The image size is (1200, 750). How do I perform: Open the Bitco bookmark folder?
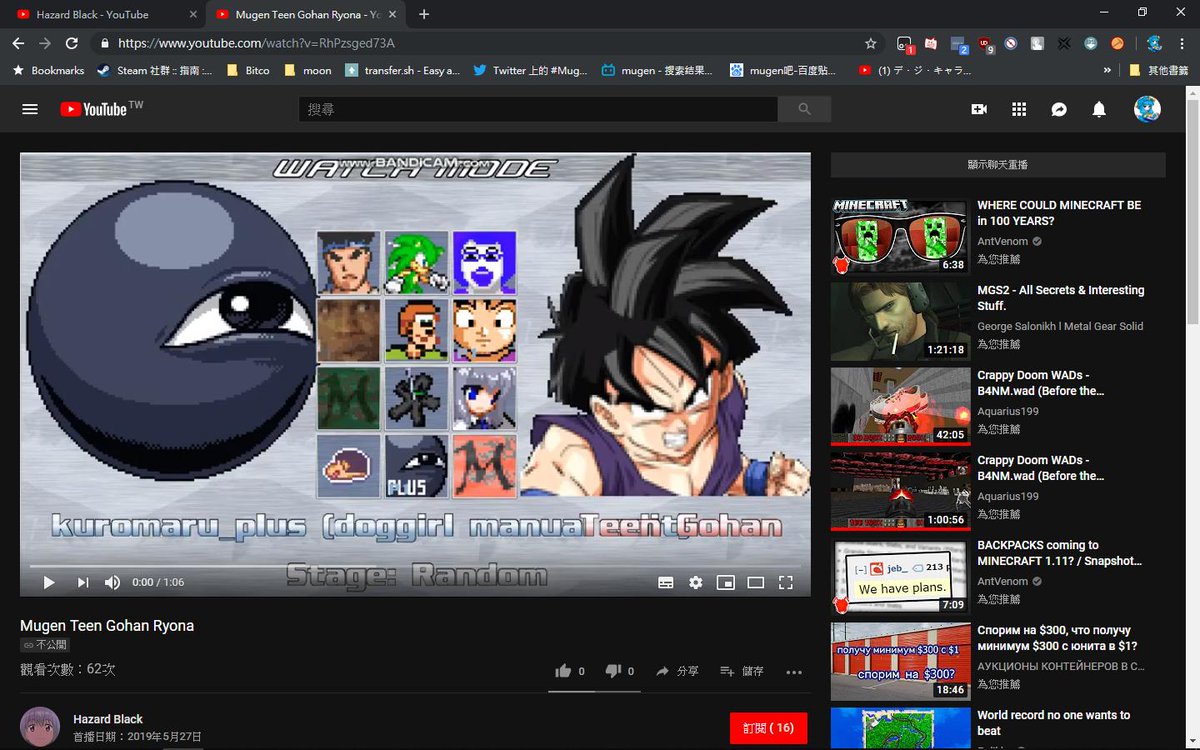coord(248,70)
